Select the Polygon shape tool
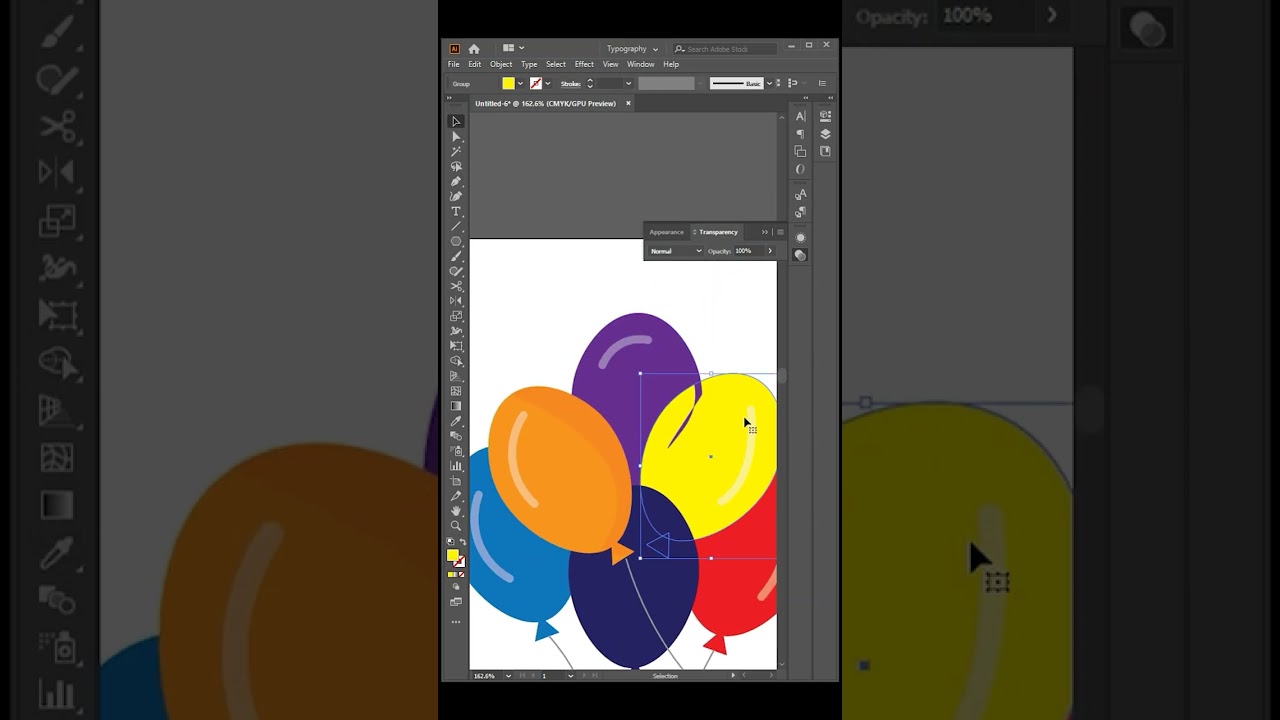Screen dimensions: 1280x720 pos(456,241)
